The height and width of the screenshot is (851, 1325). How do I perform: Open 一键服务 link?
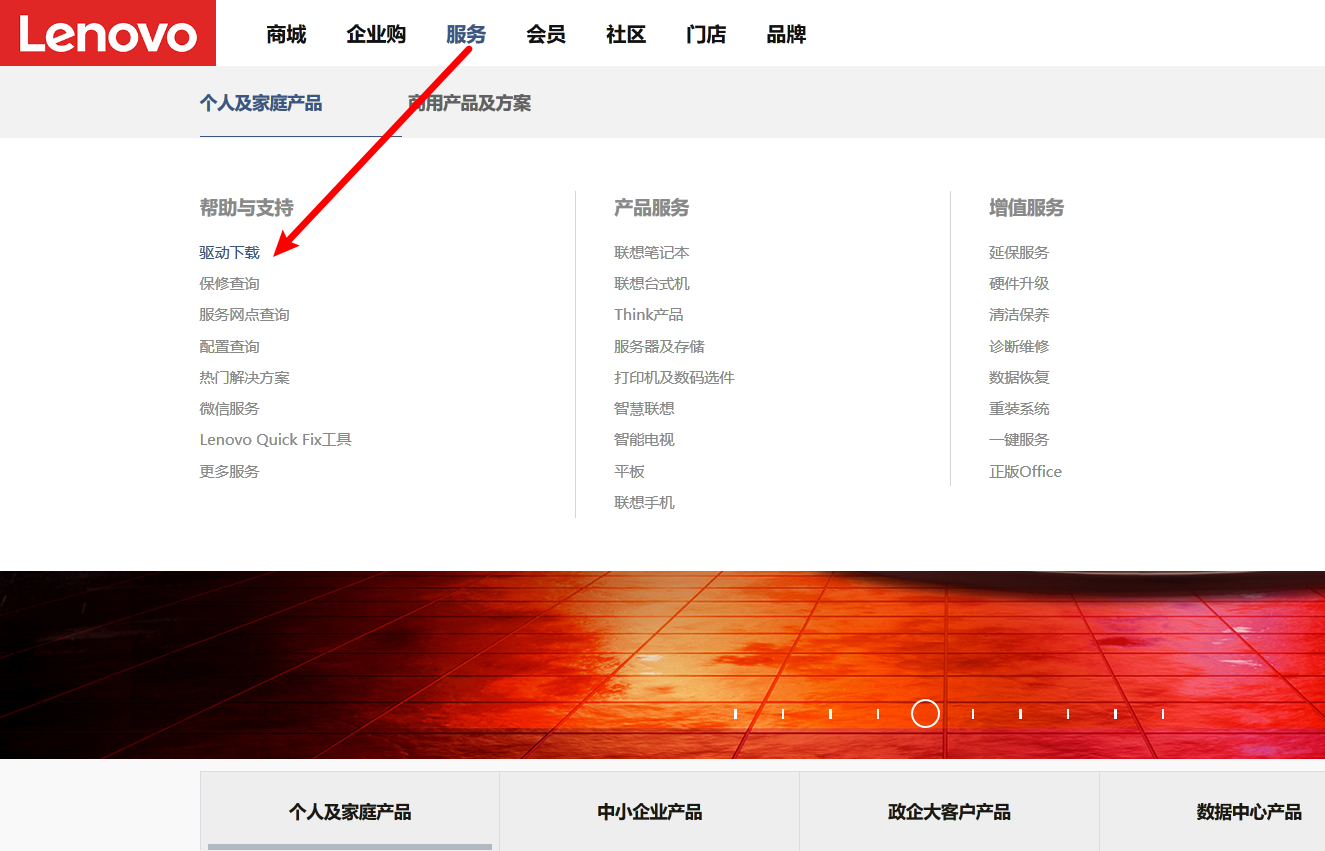pos(1019,440)
